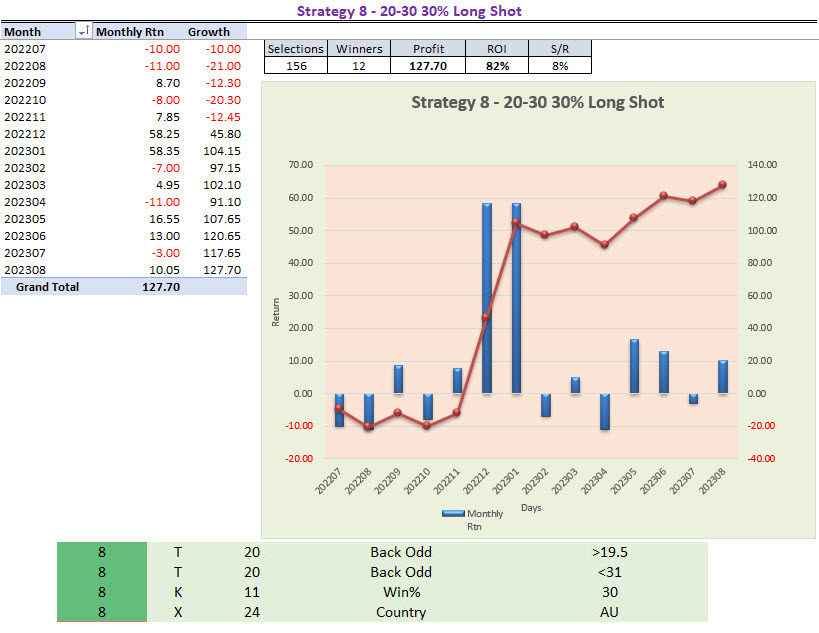Select the last red line marker at 202308
This screenshot has width=819, height=633.
(722, 185)
